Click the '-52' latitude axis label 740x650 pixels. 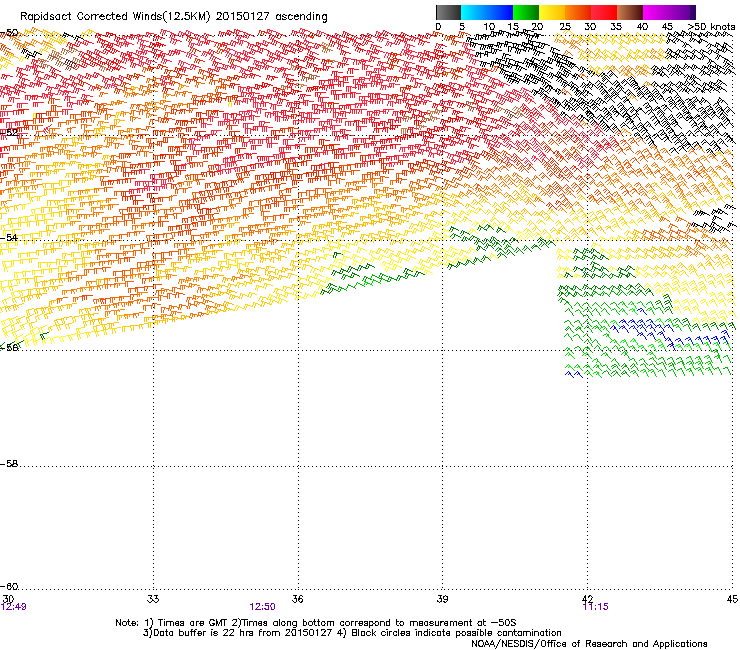[9, 133]
